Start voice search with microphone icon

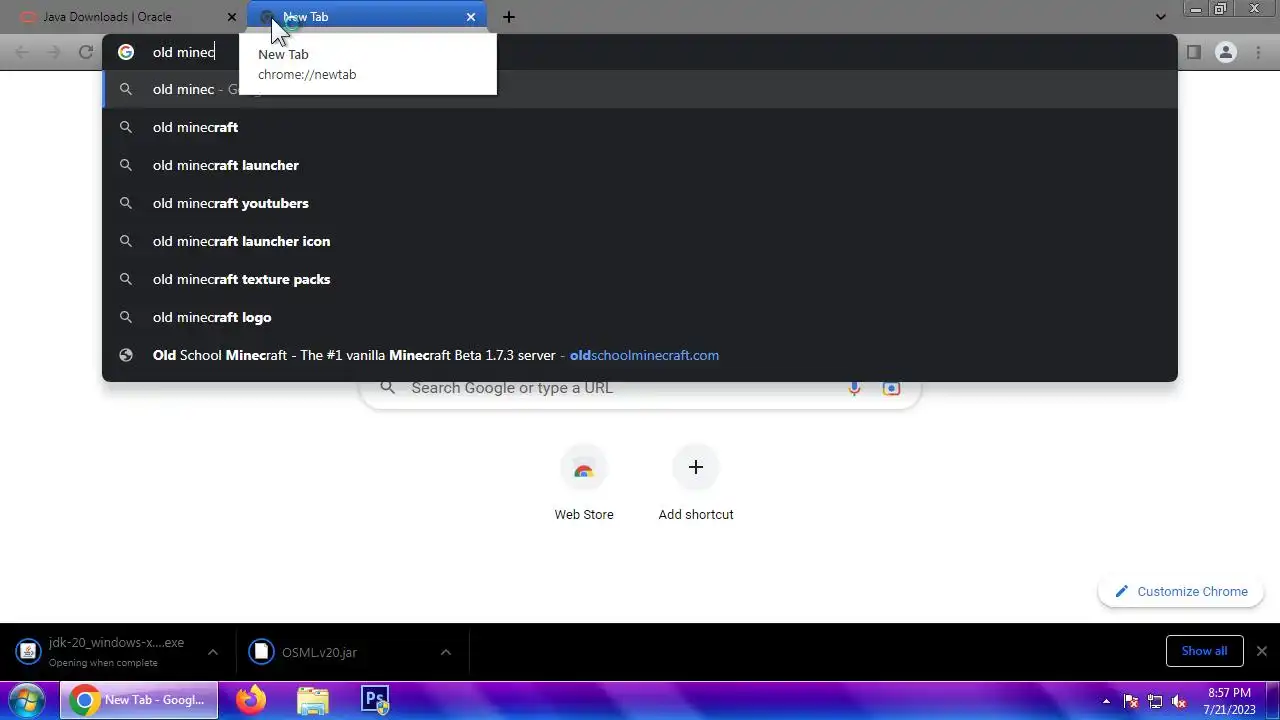(854, 388)
